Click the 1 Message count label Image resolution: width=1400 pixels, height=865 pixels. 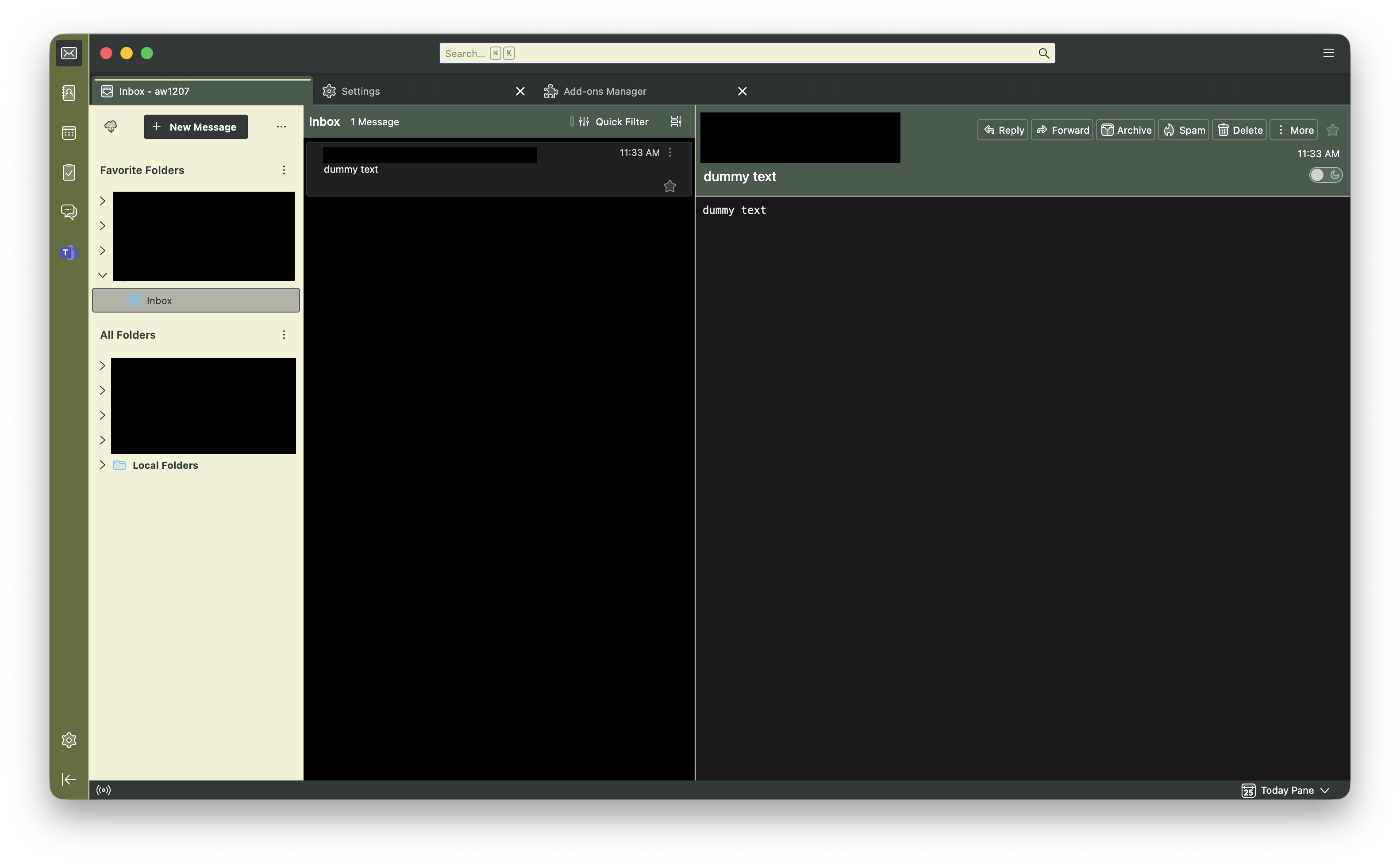point(374,121)
